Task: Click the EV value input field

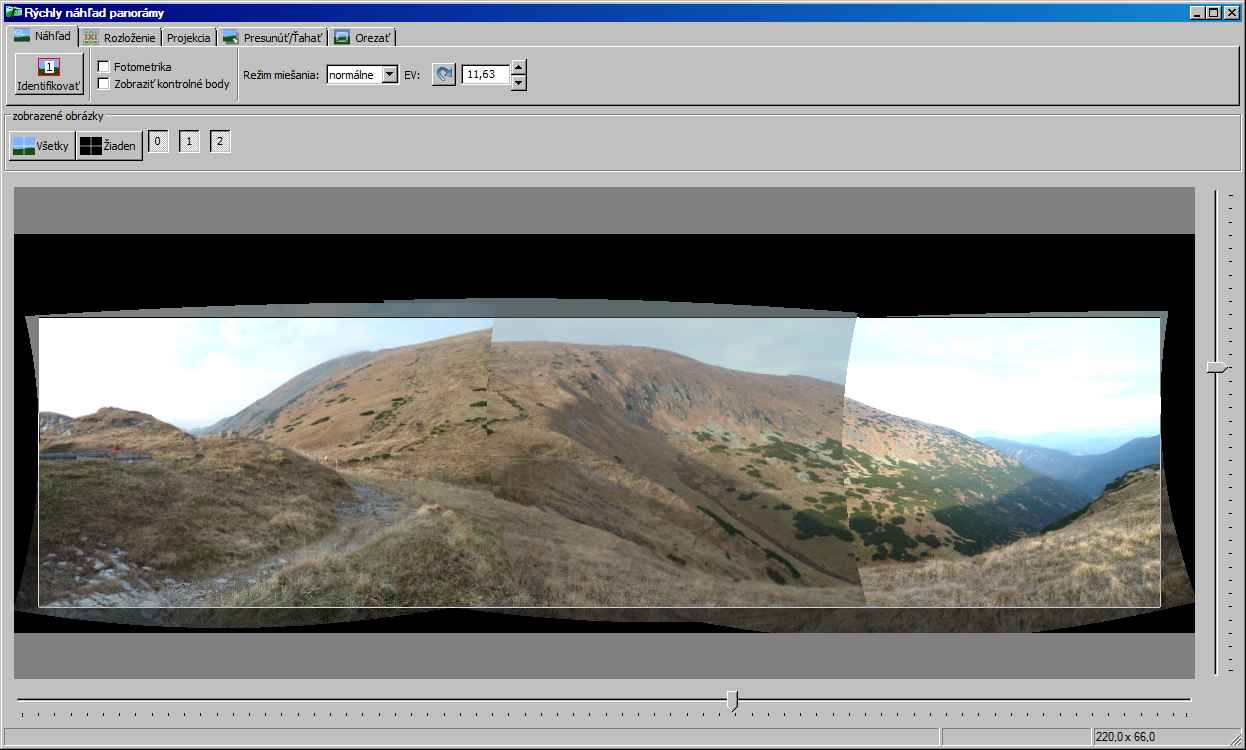Action: (485, 75)
